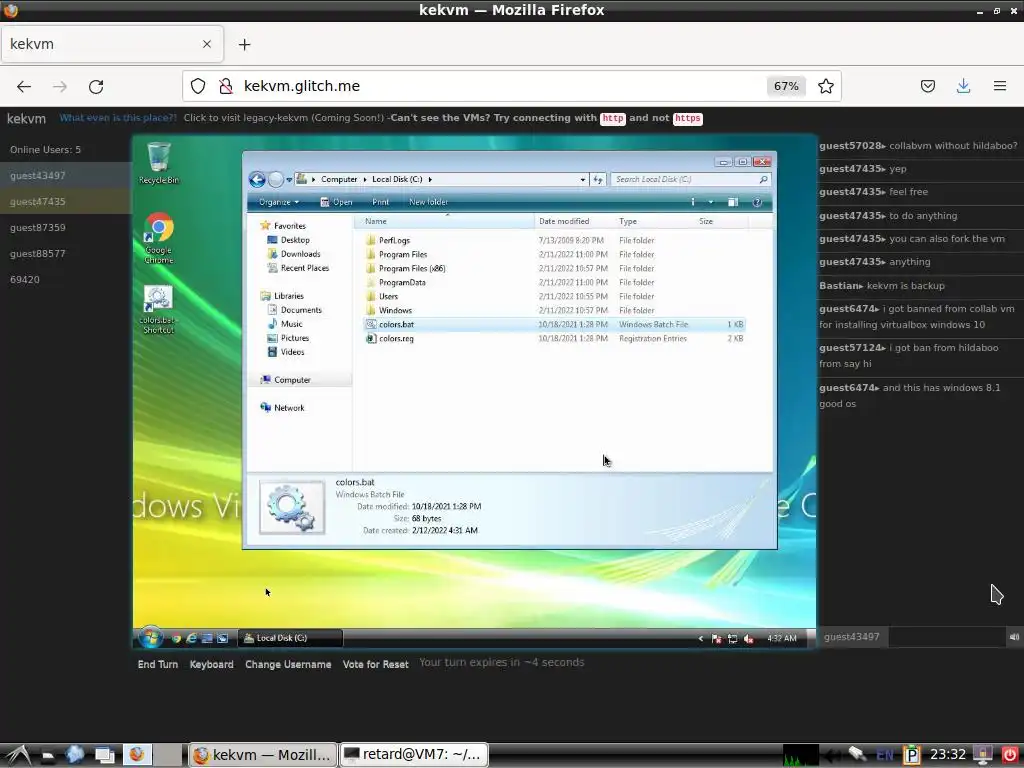Select Computer breadcrumb in address bar

click(x=339, y=180)
